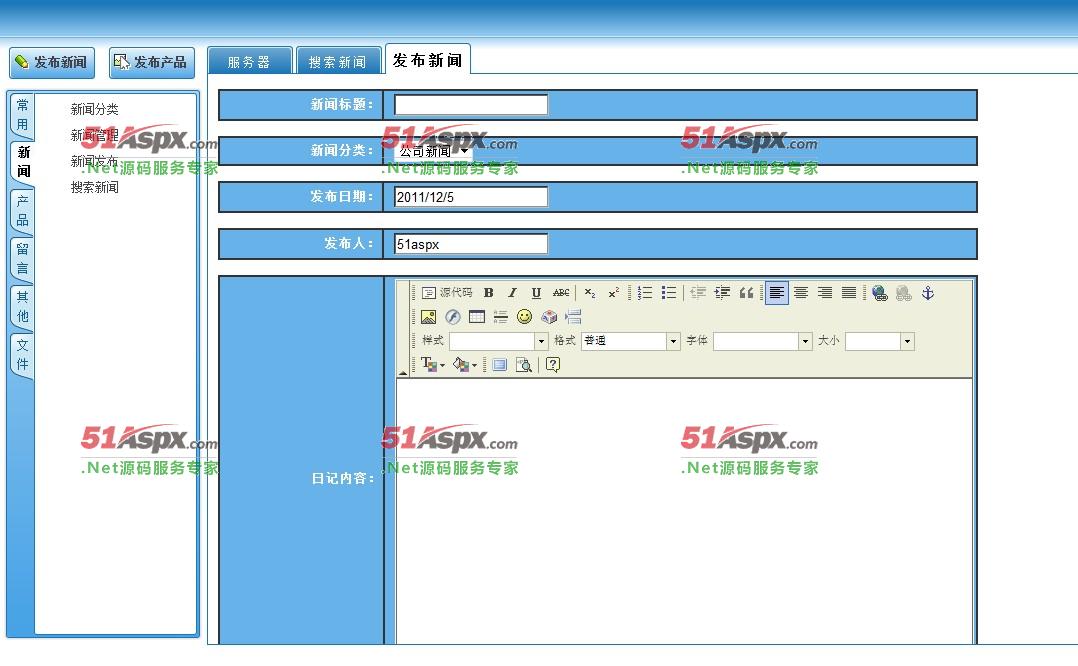
Task: Apply superscript formatting
Action: click(x=613, y=293)
